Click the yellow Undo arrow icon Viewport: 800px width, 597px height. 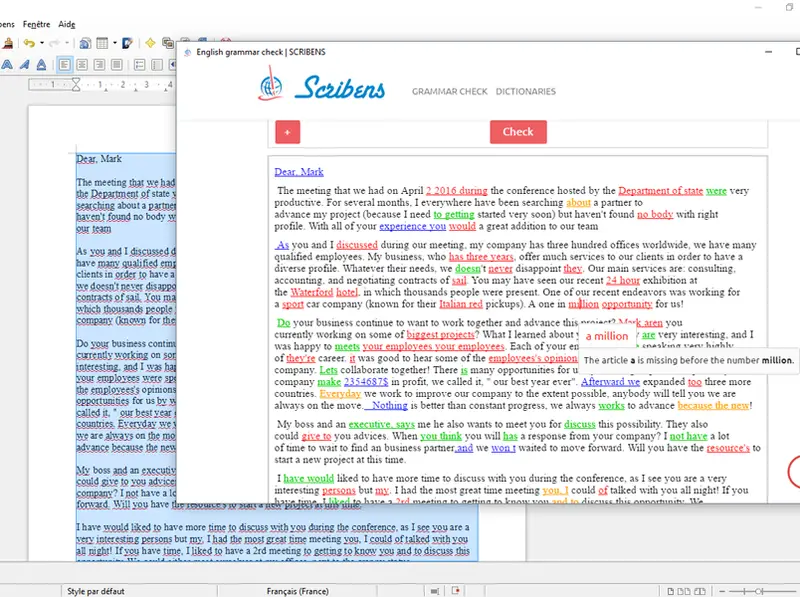pos(29,43)
